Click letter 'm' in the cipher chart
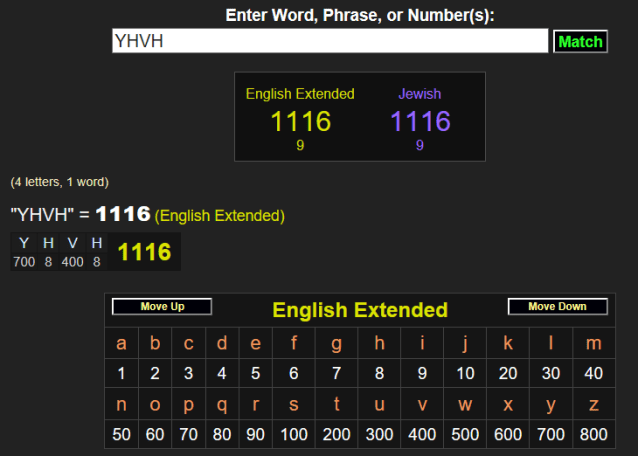Image resolution: width=638 pixels, height=456 pixels. click(594, 344)
